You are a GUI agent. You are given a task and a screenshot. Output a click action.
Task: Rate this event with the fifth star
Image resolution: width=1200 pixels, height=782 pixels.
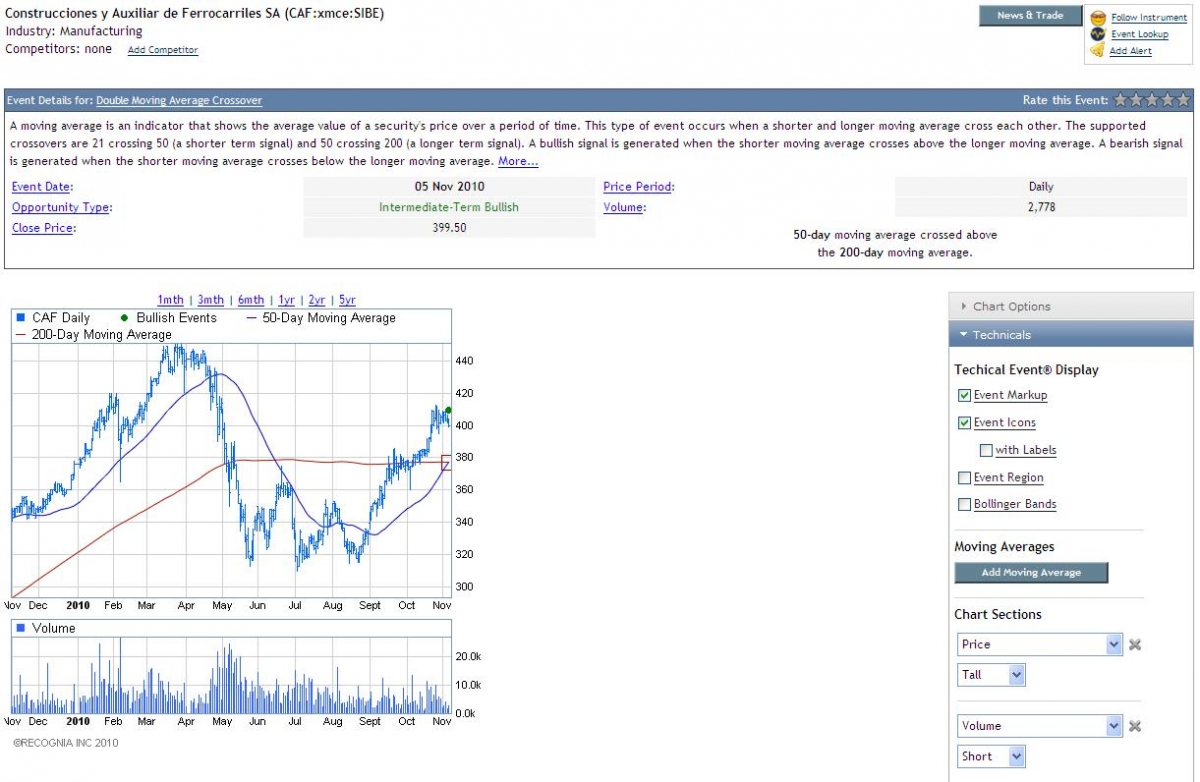[x=1184, y=100]
